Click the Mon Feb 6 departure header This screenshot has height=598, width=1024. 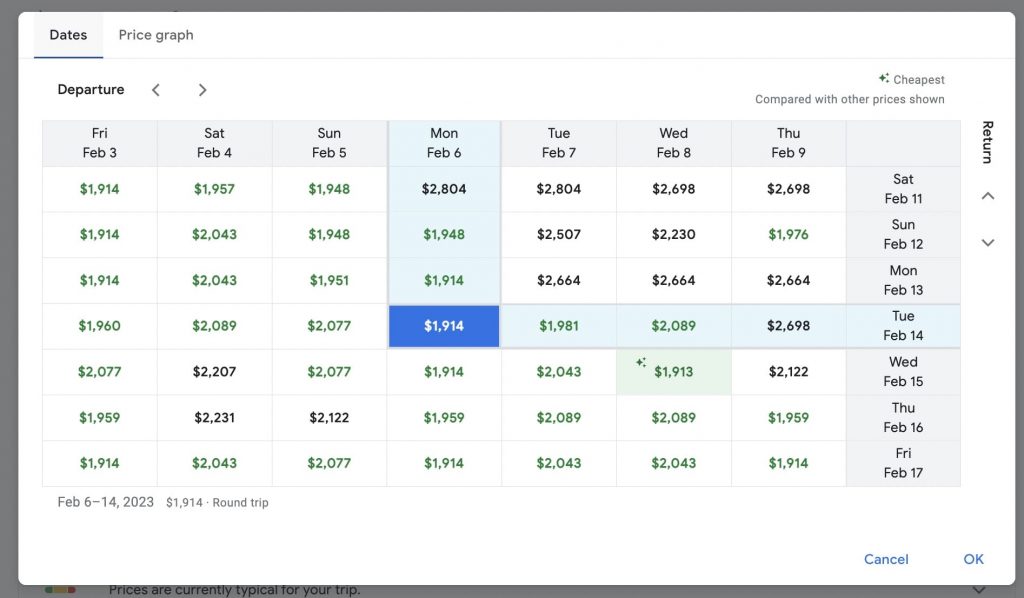pyautogui.click(x=444, y=143)
